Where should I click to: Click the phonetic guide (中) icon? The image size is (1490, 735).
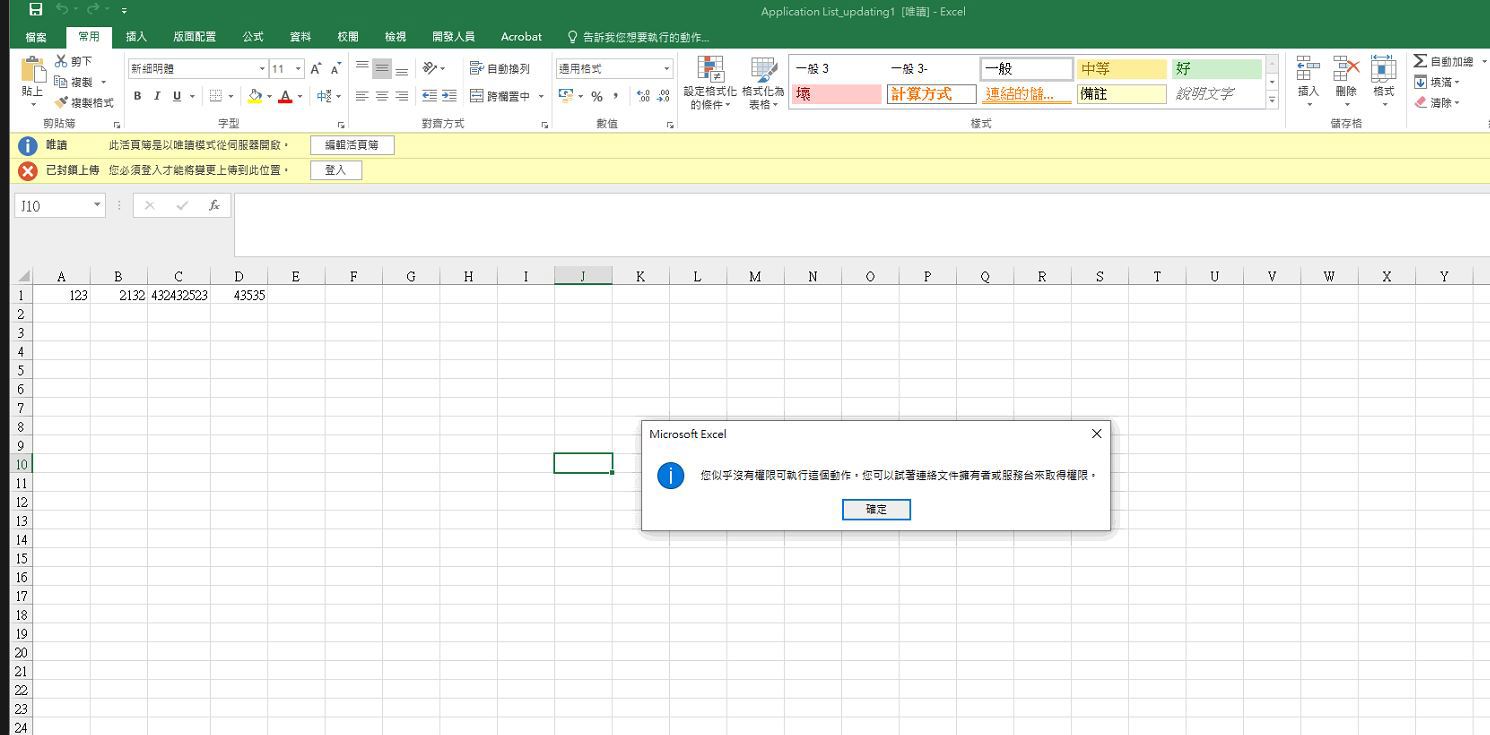(323, 97)
